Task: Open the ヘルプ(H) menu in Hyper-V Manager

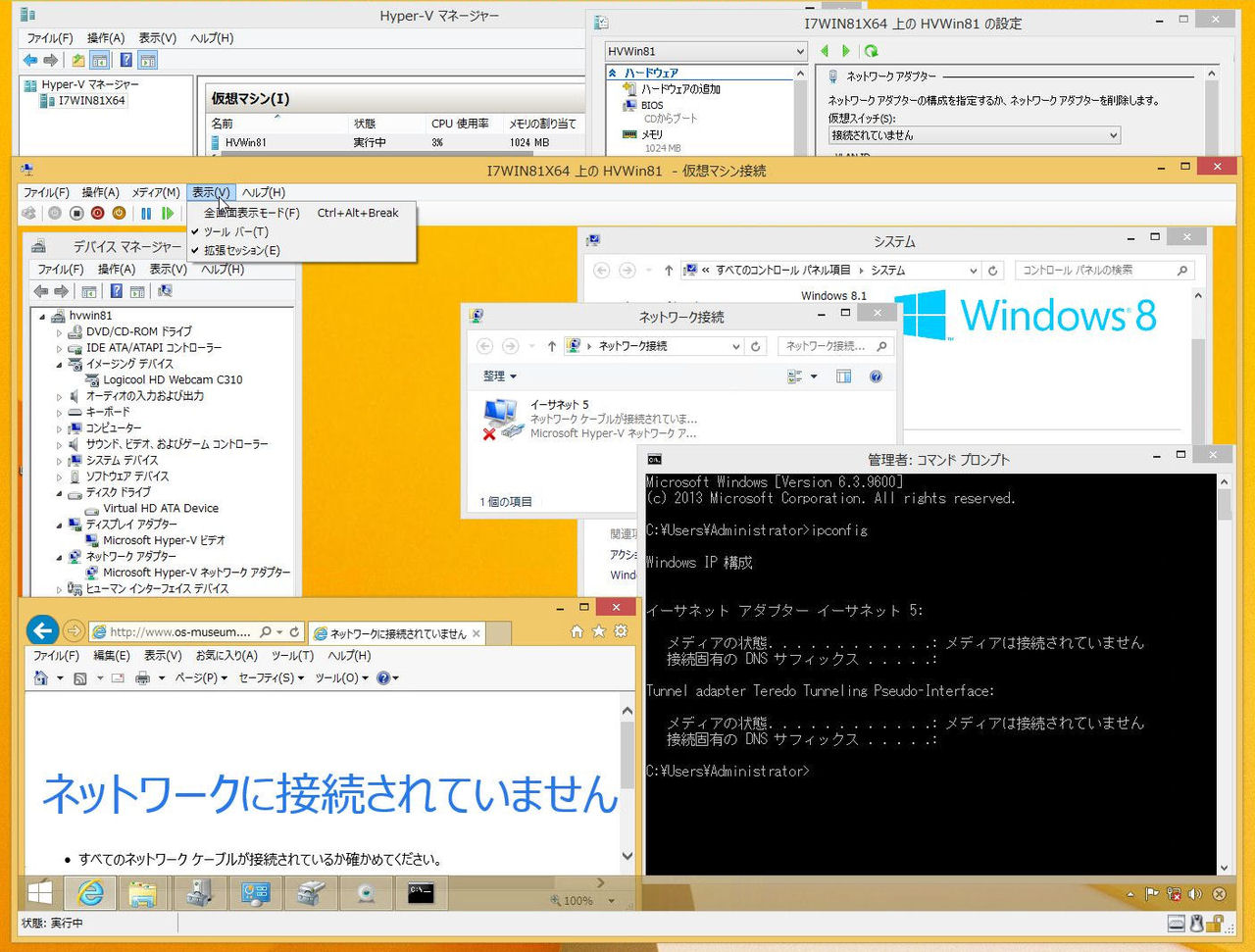Action: pyautogui.click(x=212, y=38)
